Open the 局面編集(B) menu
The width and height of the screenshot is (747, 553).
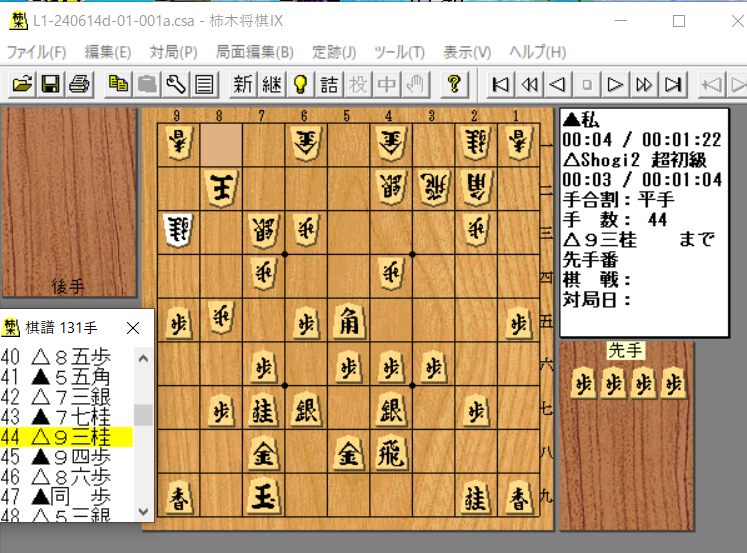pos(254,52)
